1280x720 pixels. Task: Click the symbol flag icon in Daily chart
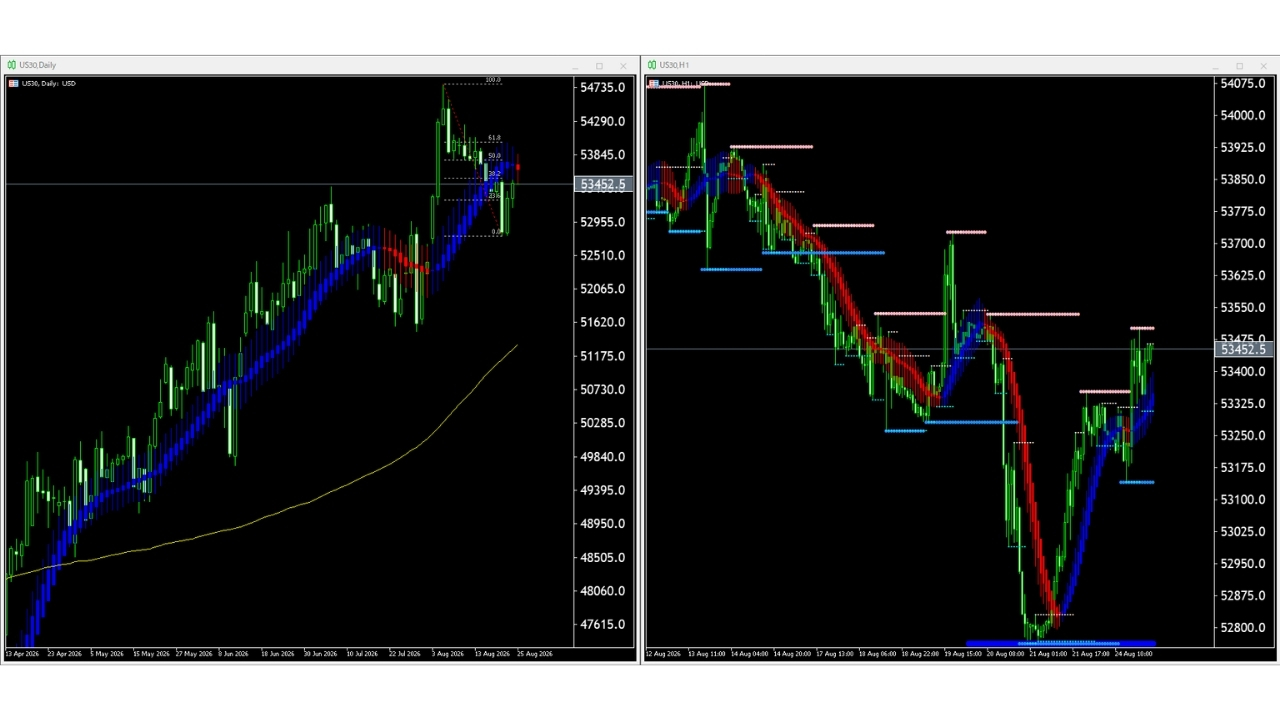pyautogui.click(x=13, y=83)
